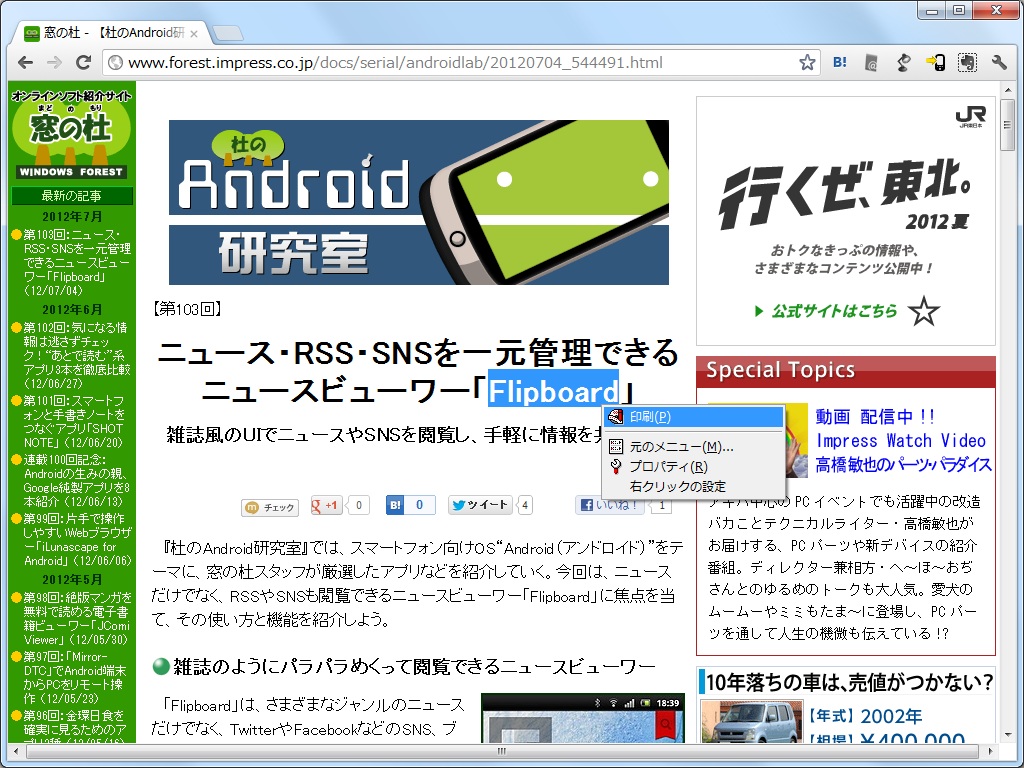Screen dimensions: 1024x768
Task: Click the Flipboard app screenshot thumbnail
Action: click(583, 718)
